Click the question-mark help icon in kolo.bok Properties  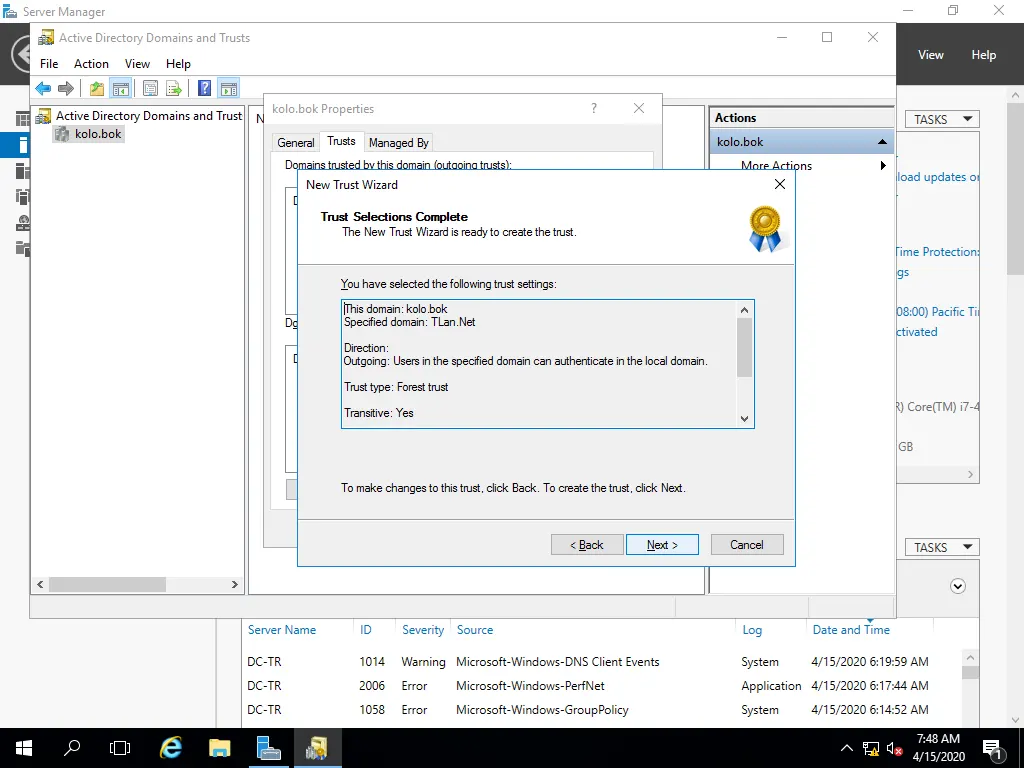point(594,108)
